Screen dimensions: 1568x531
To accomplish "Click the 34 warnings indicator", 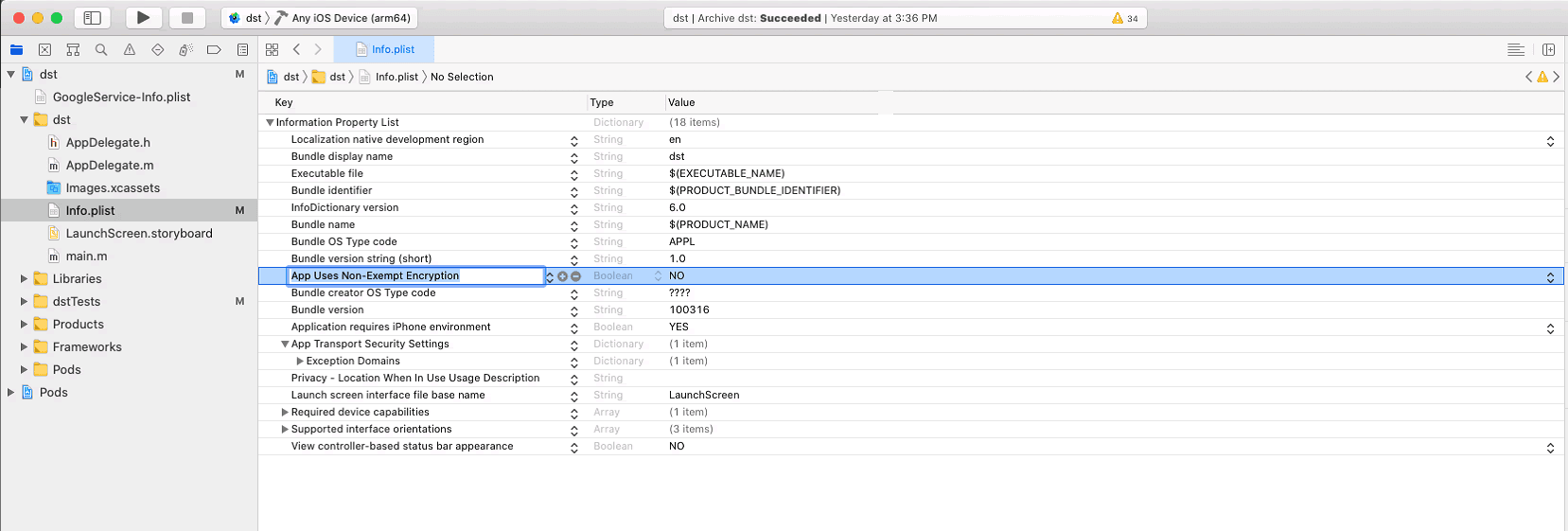I will point(1125,18).
